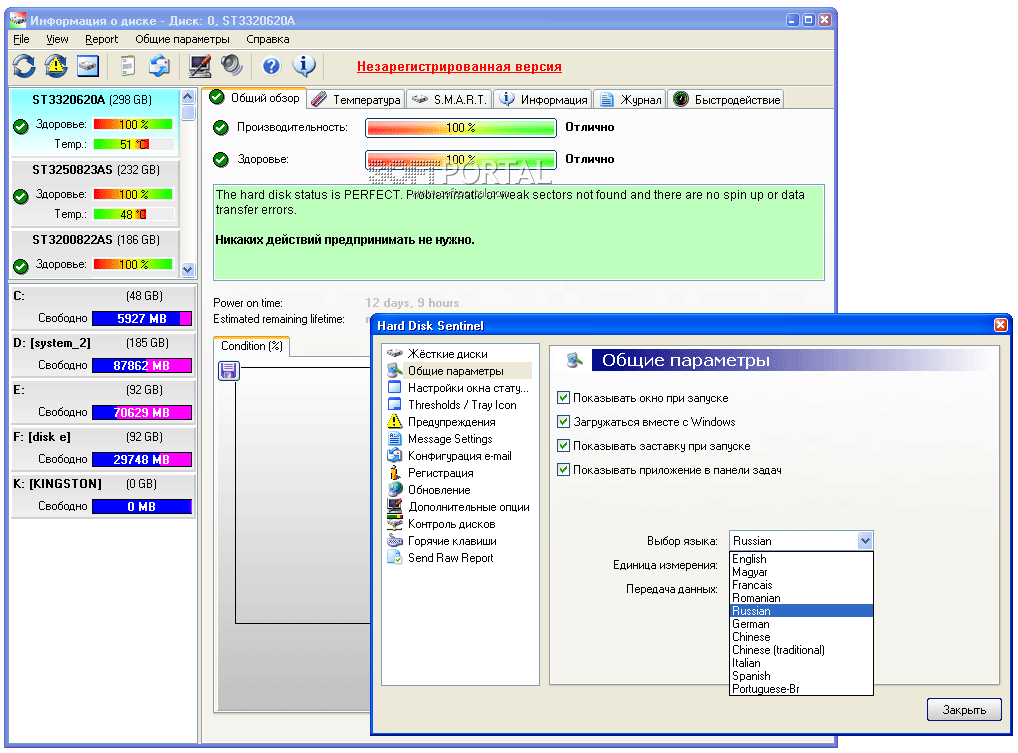Select the K: [KINGSTON] partition entry
This screenshot has height=753, width=1018.
[x=103, y=495]
